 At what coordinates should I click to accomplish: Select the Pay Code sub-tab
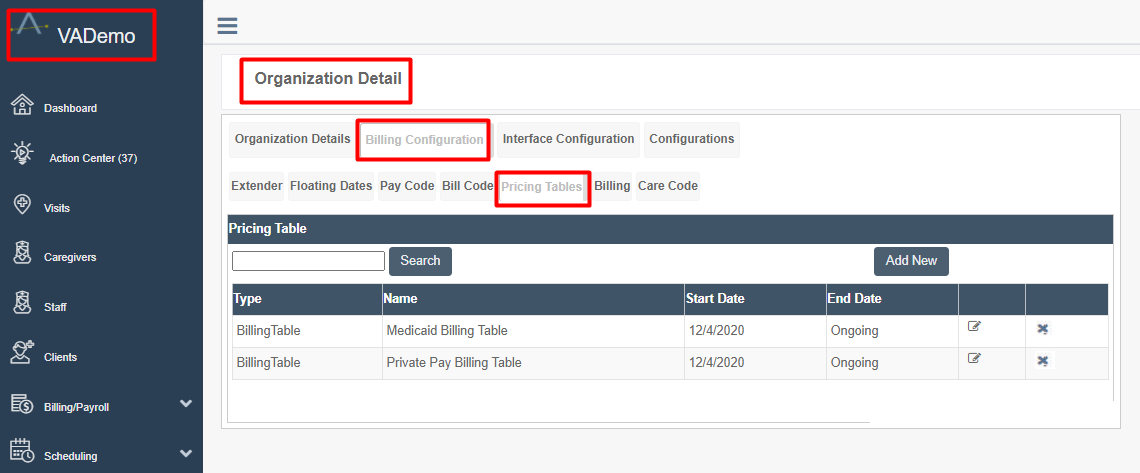tap(407, 186)
